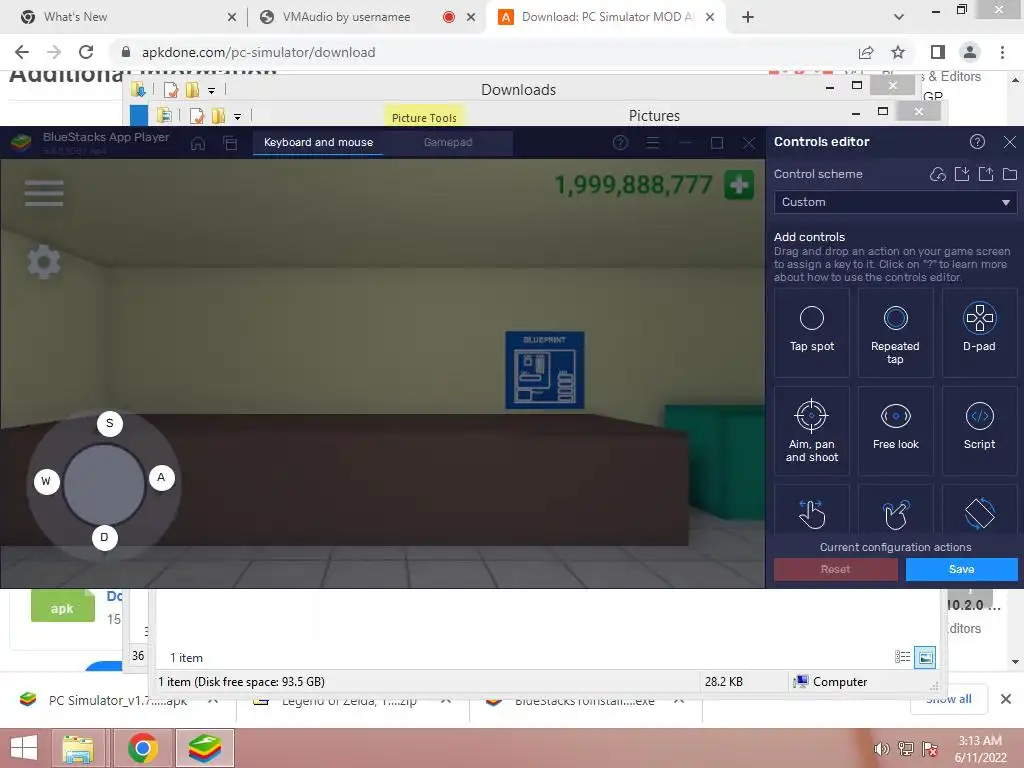
Task: Switch Pictures window to large icons view
Action: click(925, 657)
